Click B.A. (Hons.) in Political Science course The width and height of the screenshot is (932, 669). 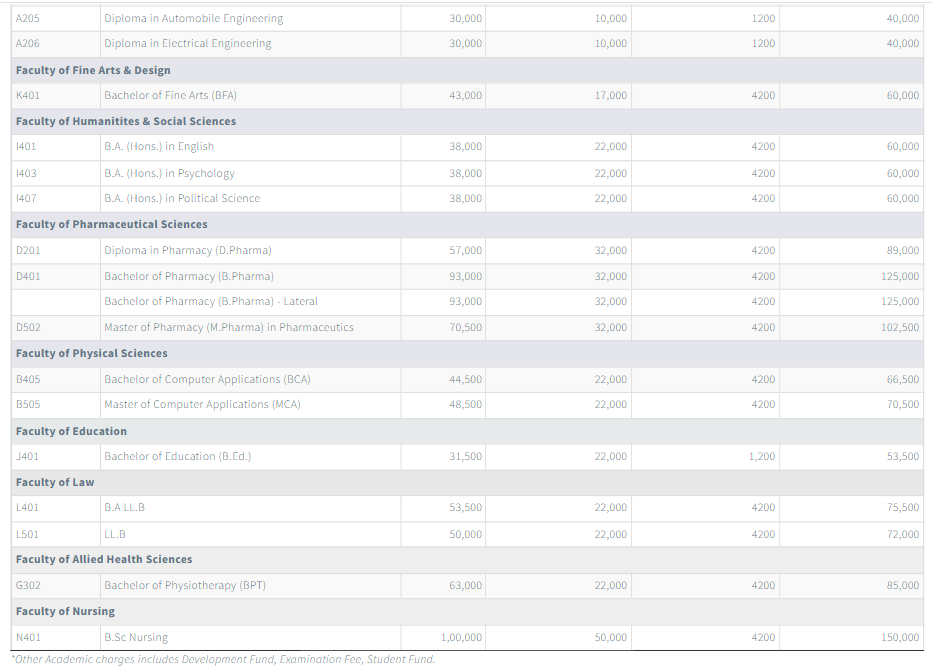click(182, 198)
